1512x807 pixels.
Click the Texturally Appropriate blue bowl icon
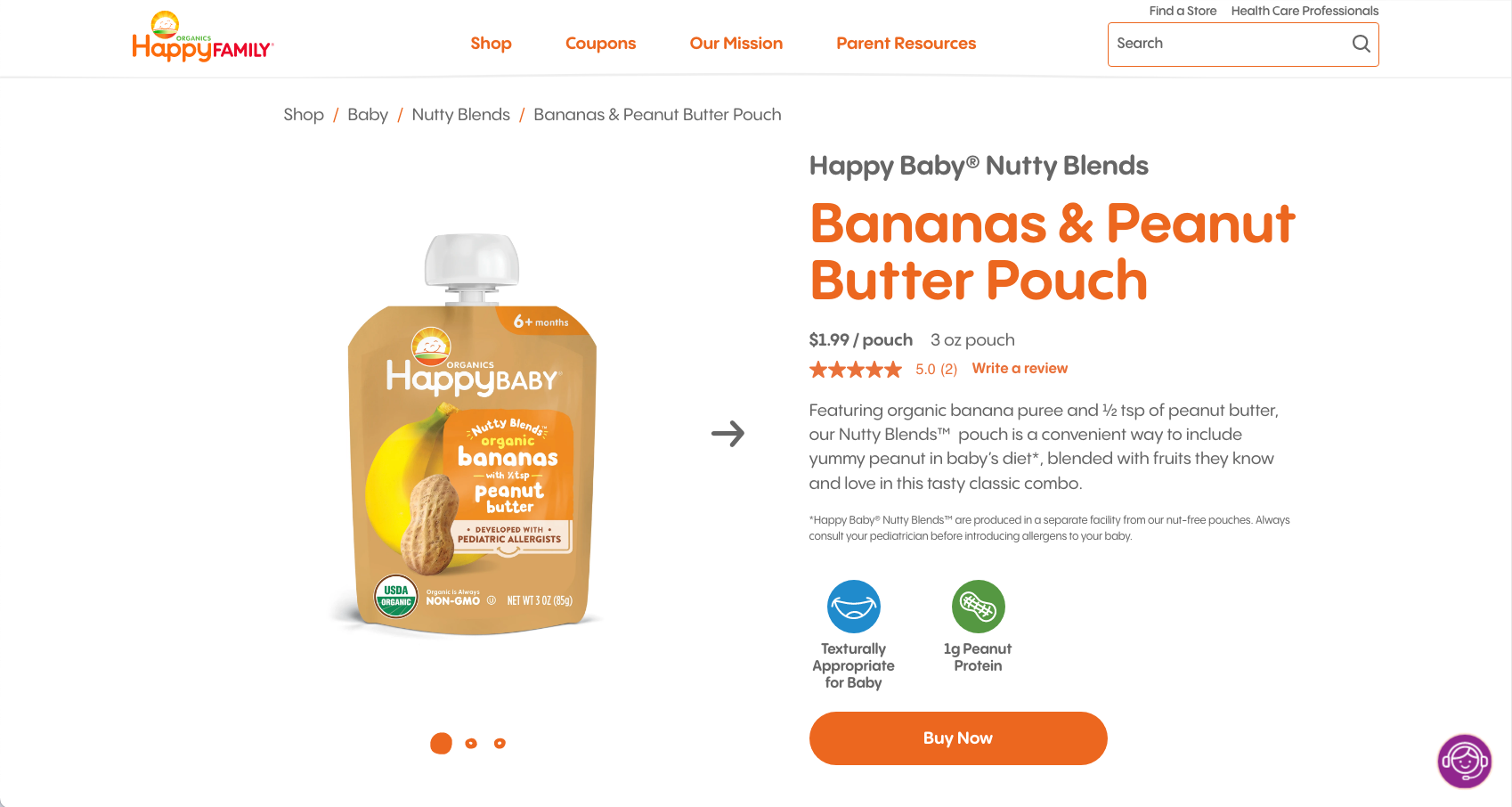tap(853, 607)
